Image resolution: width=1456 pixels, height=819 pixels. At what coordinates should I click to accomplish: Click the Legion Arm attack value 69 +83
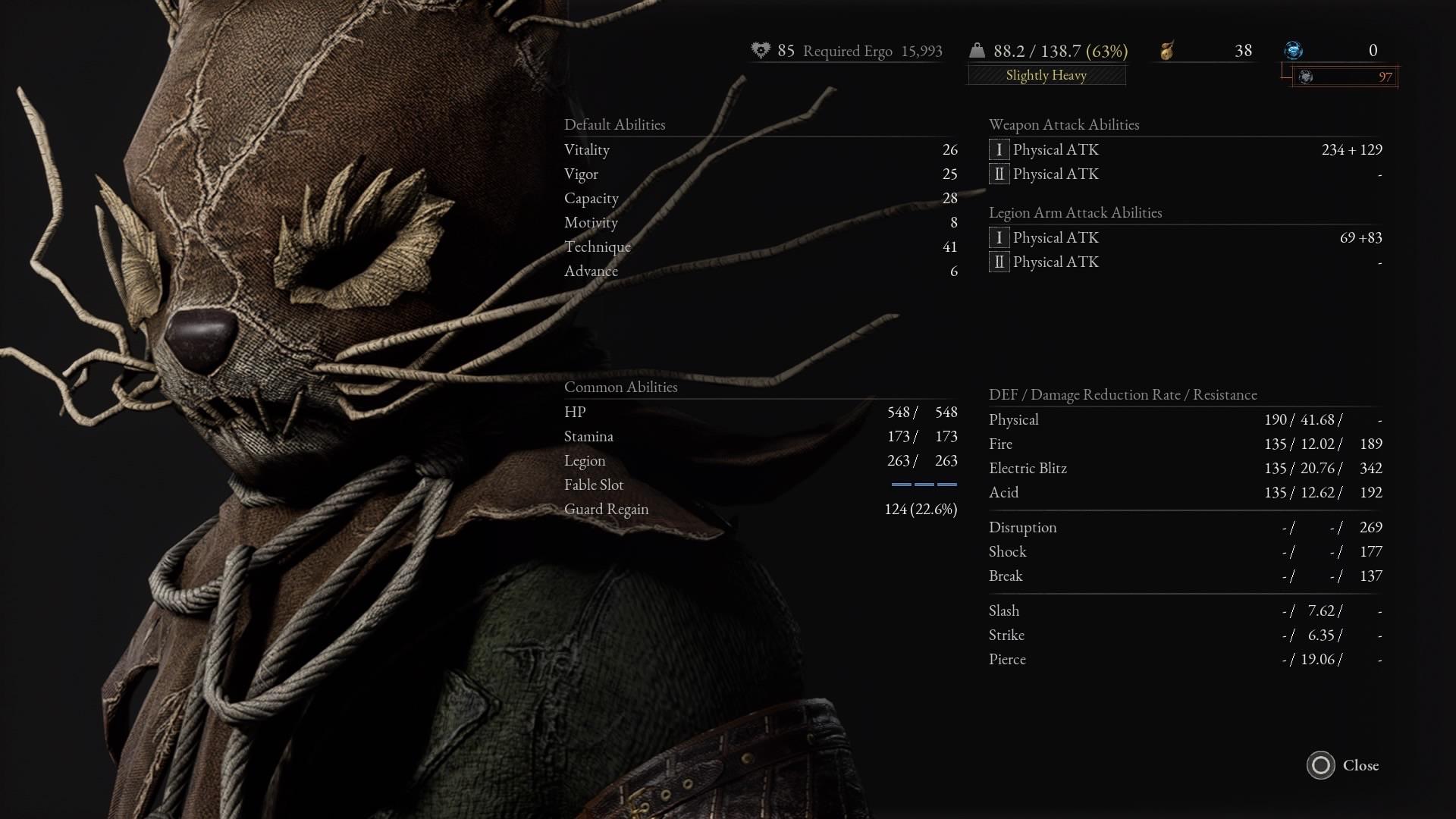[x=1360, y=237]
